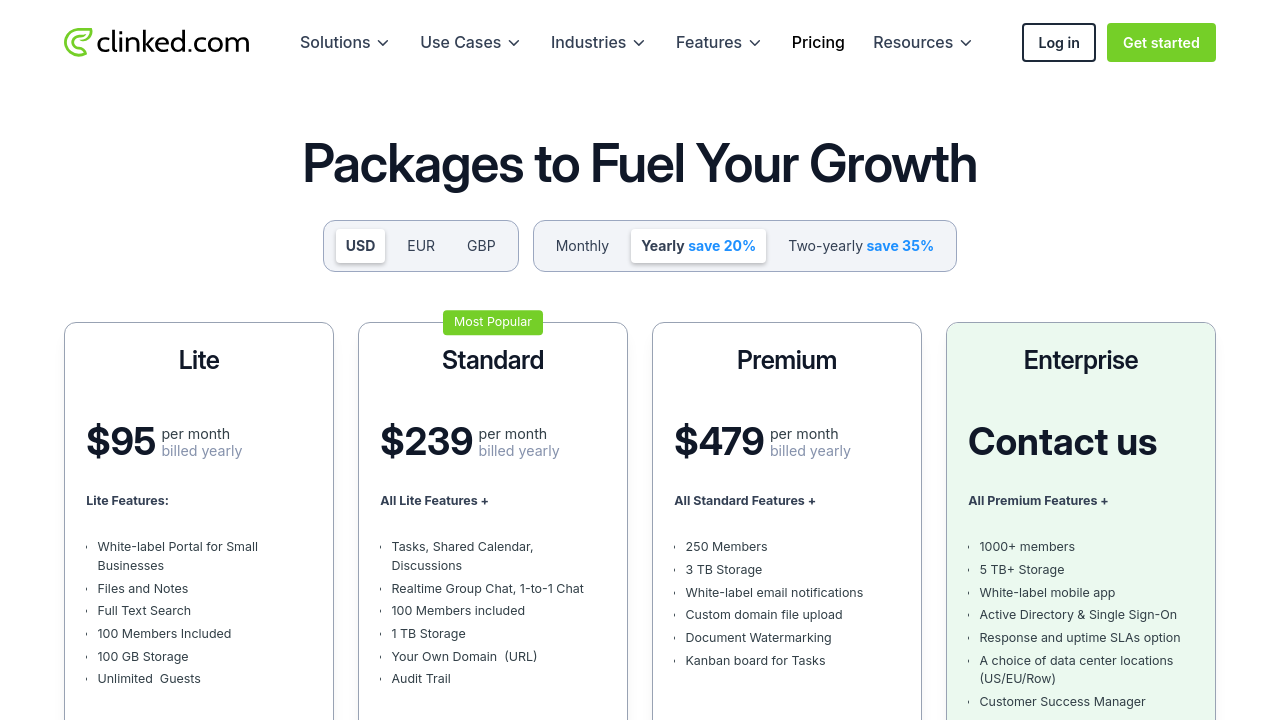Click the chevron arrow beside Features
Viewport: 1280px width, 720px height.
pyautogui.click(x=755, y=43)
